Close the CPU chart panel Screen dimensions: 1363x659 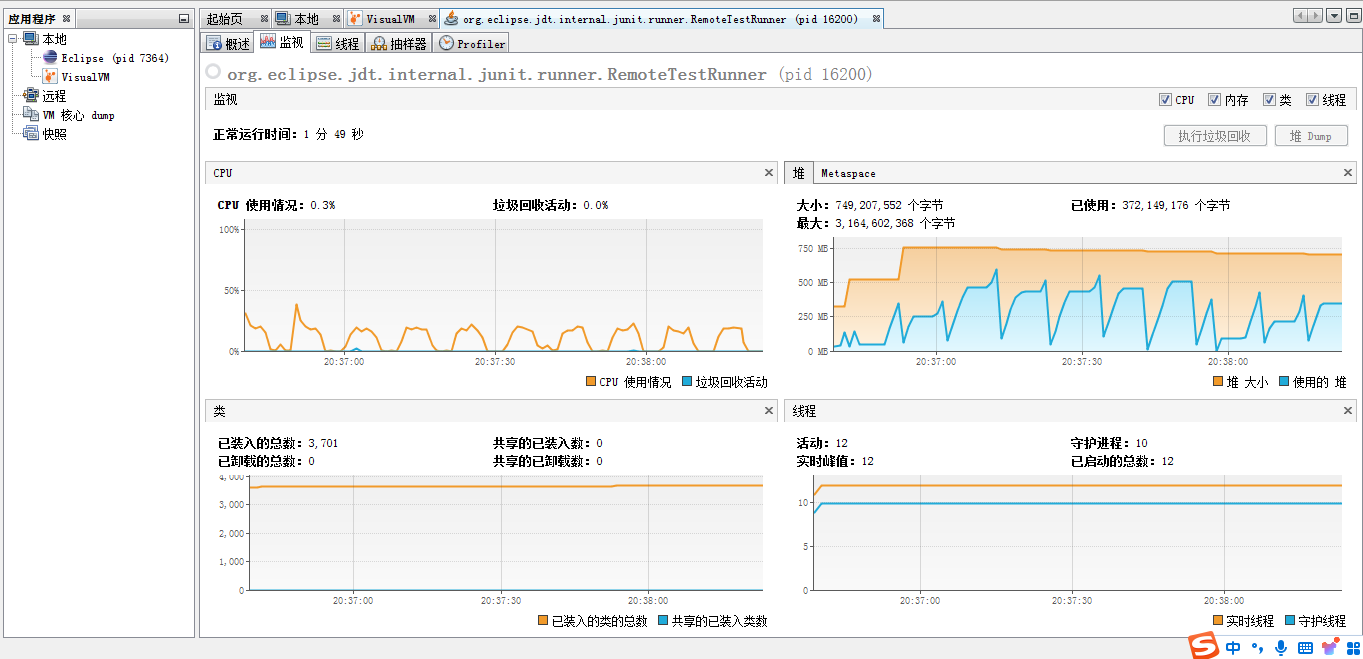click(x=769, y=173)
